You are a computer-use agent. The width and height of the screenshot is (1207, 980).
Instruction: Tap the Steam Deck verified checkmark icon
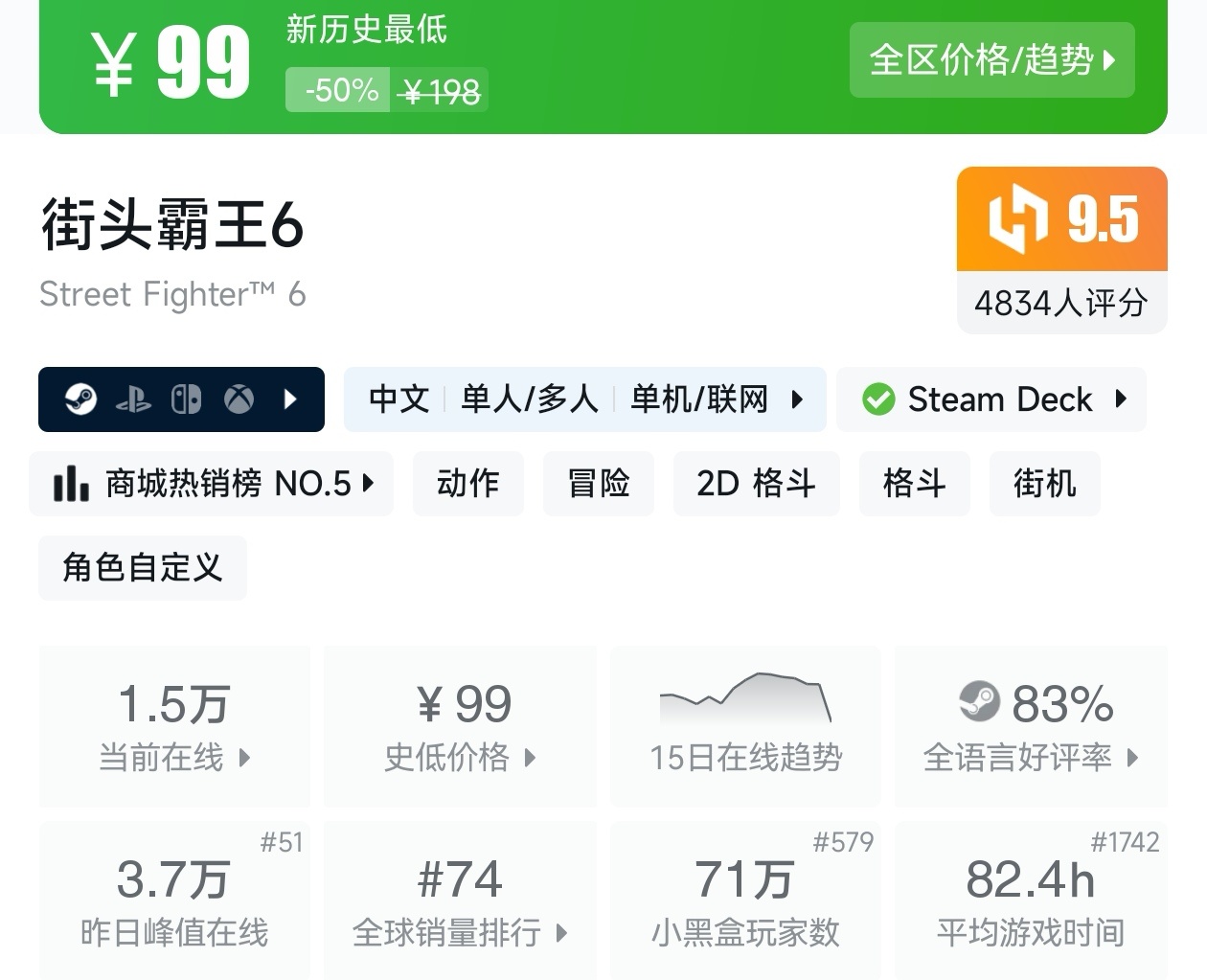(x=877, y=399)
